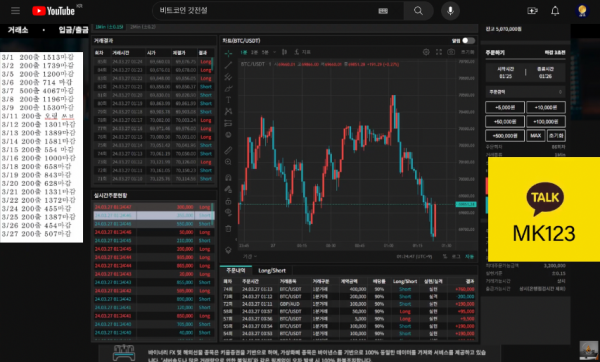Take chart snapshot with camera icon
The image size is (600, 362).
[451, 52]
